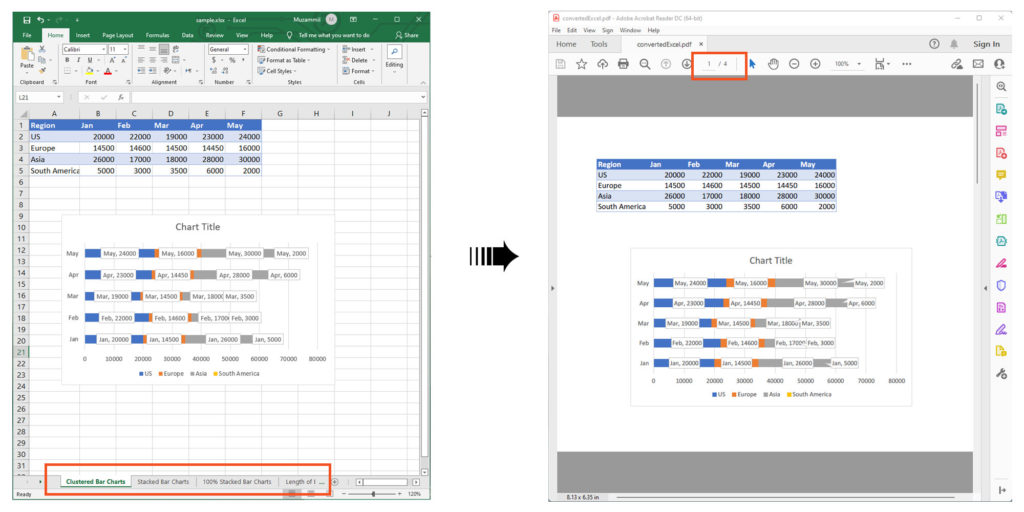The width and height of the screenshot is (1024, 512).
Task: Toggle Italic formatting in Excel
Action: click(77, 60)
